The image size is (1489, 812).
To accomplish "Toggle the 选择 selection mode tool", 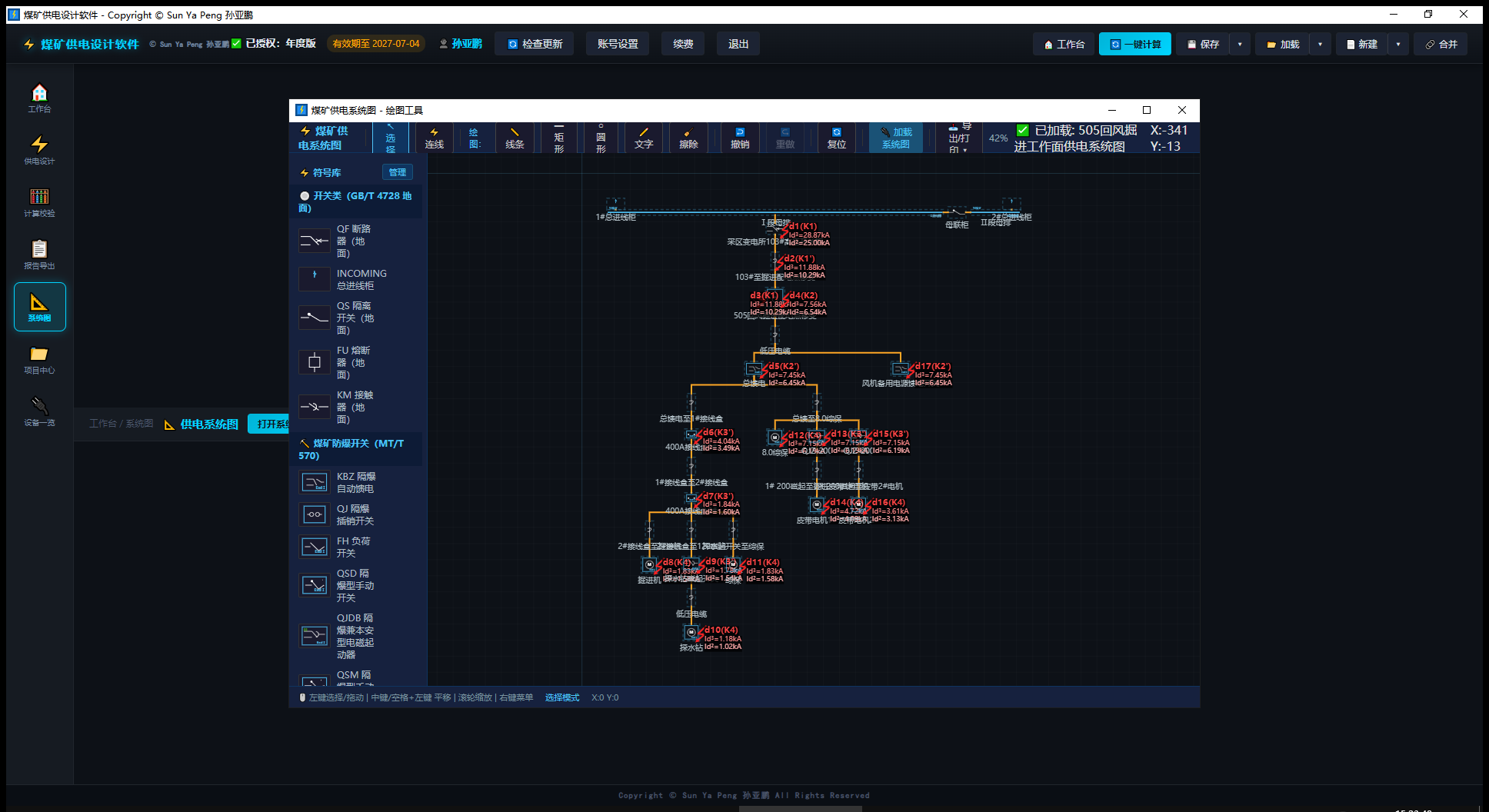I will click(x=391, y=138).
